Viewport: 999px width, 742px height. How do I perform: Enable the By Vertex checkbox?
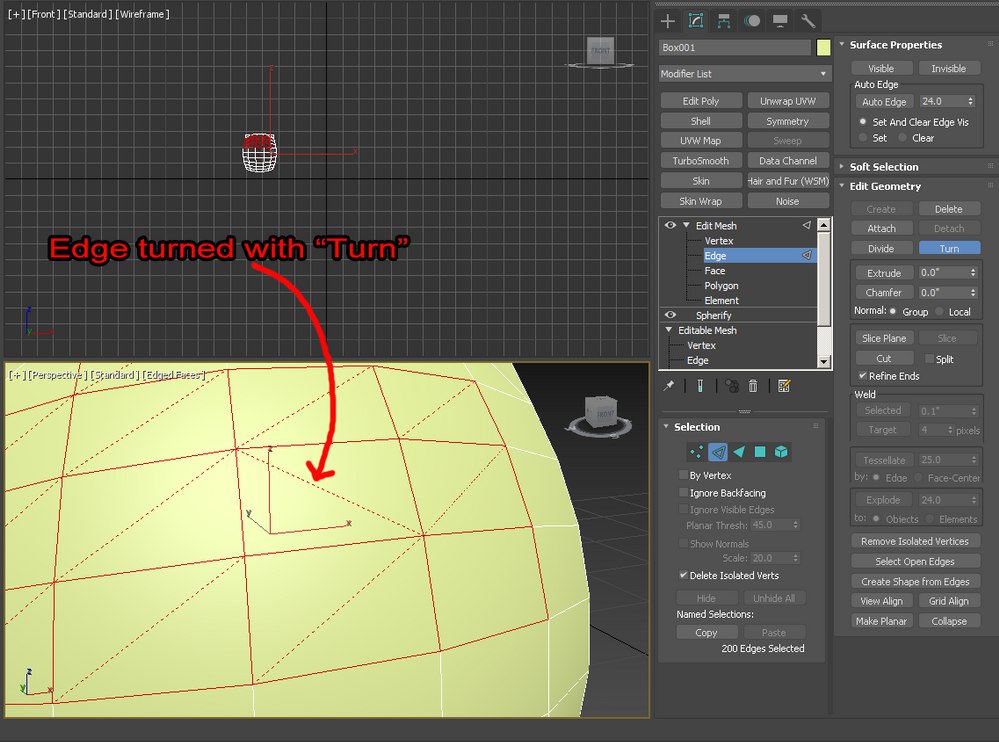click(x=684, y=475)
